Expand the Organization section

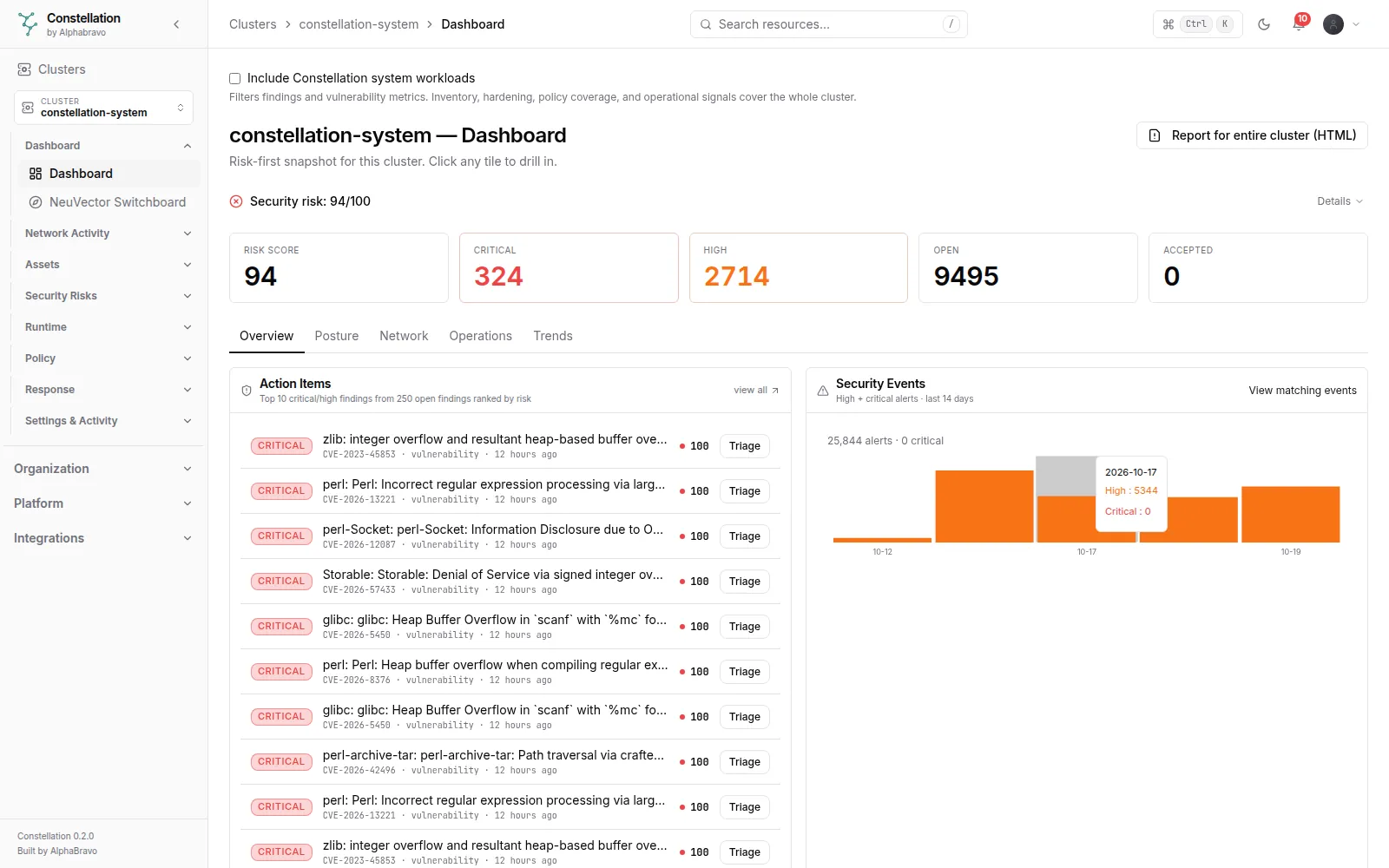(103, 469)
